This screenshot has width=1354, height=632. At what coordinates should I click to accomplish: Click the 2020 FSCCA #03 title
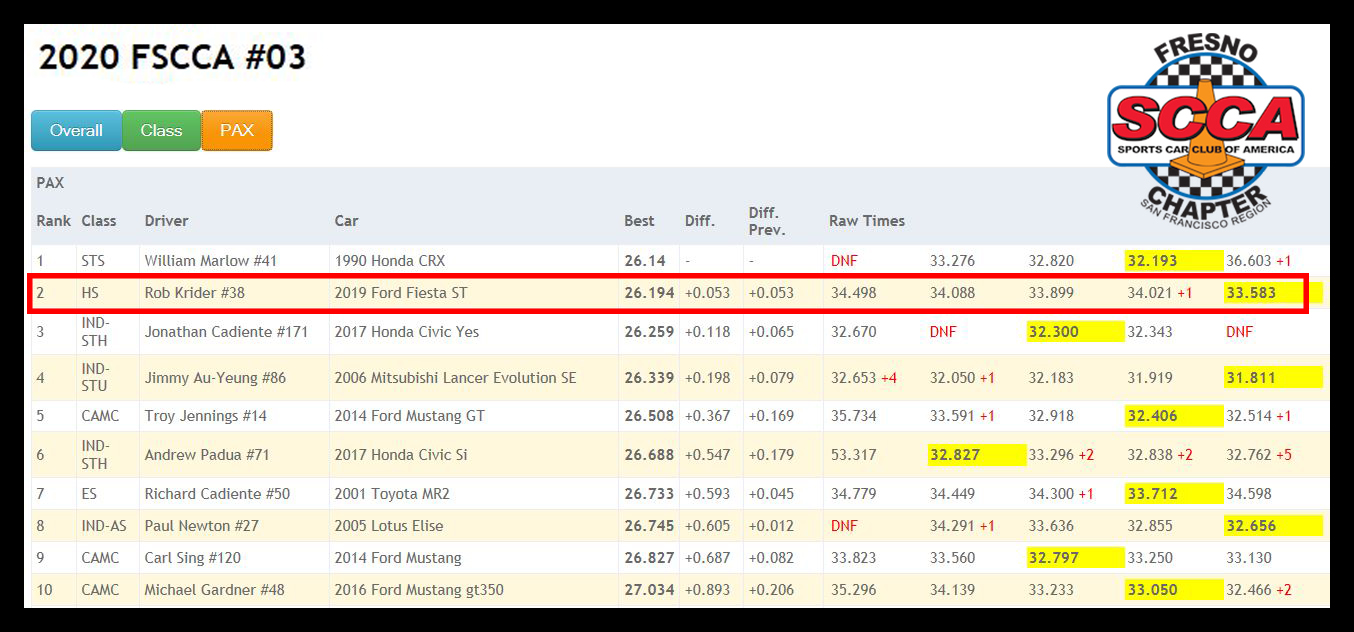pyautogui.click(x=172, y=57)
